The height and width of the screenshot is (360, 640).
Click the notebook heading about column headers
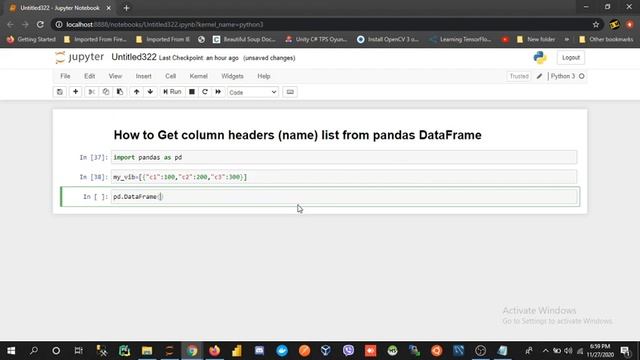(x=298, y=135)
